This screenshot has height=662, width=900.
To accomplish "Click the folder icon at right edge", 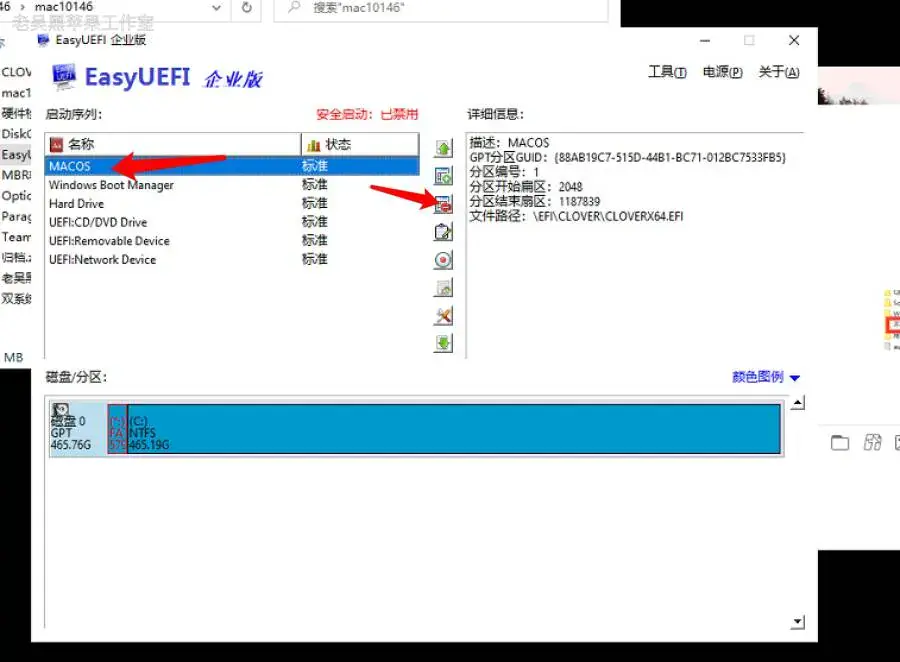I will pyautogui.click(x=840, y=442).
